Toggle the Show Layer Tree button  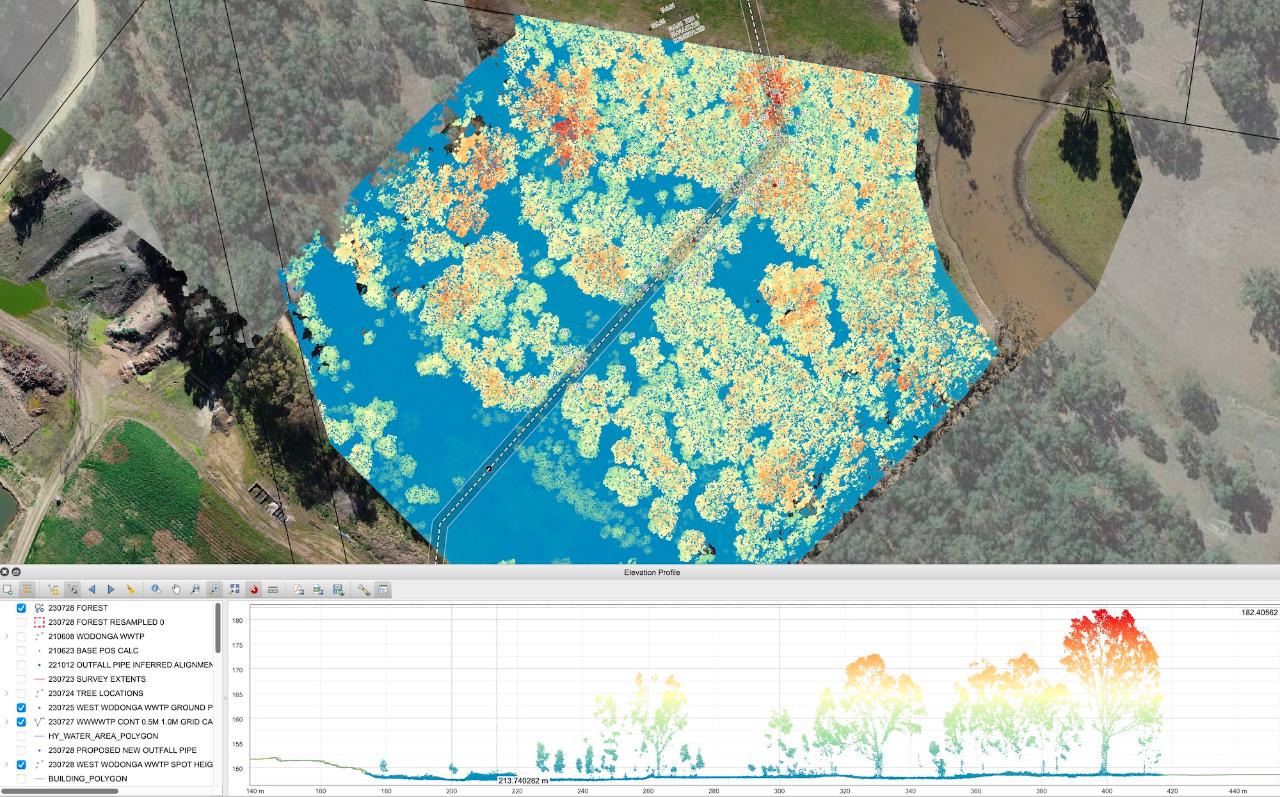pos(27,590)
